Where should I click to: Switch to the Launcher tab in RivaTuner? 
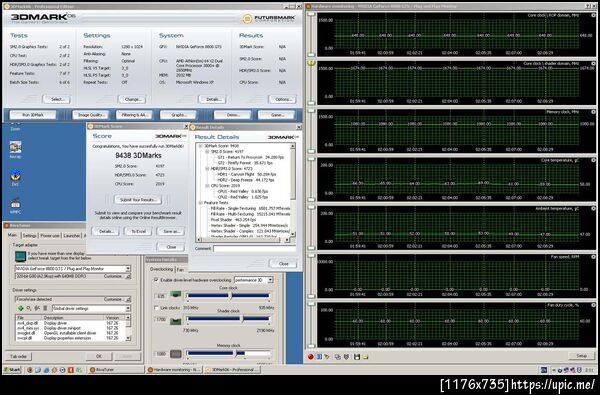click(x=72, y=236)
